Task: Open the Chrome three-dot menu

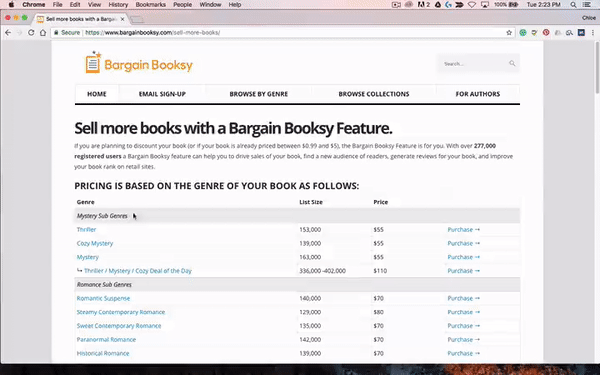Action: [x=593, y=33]
